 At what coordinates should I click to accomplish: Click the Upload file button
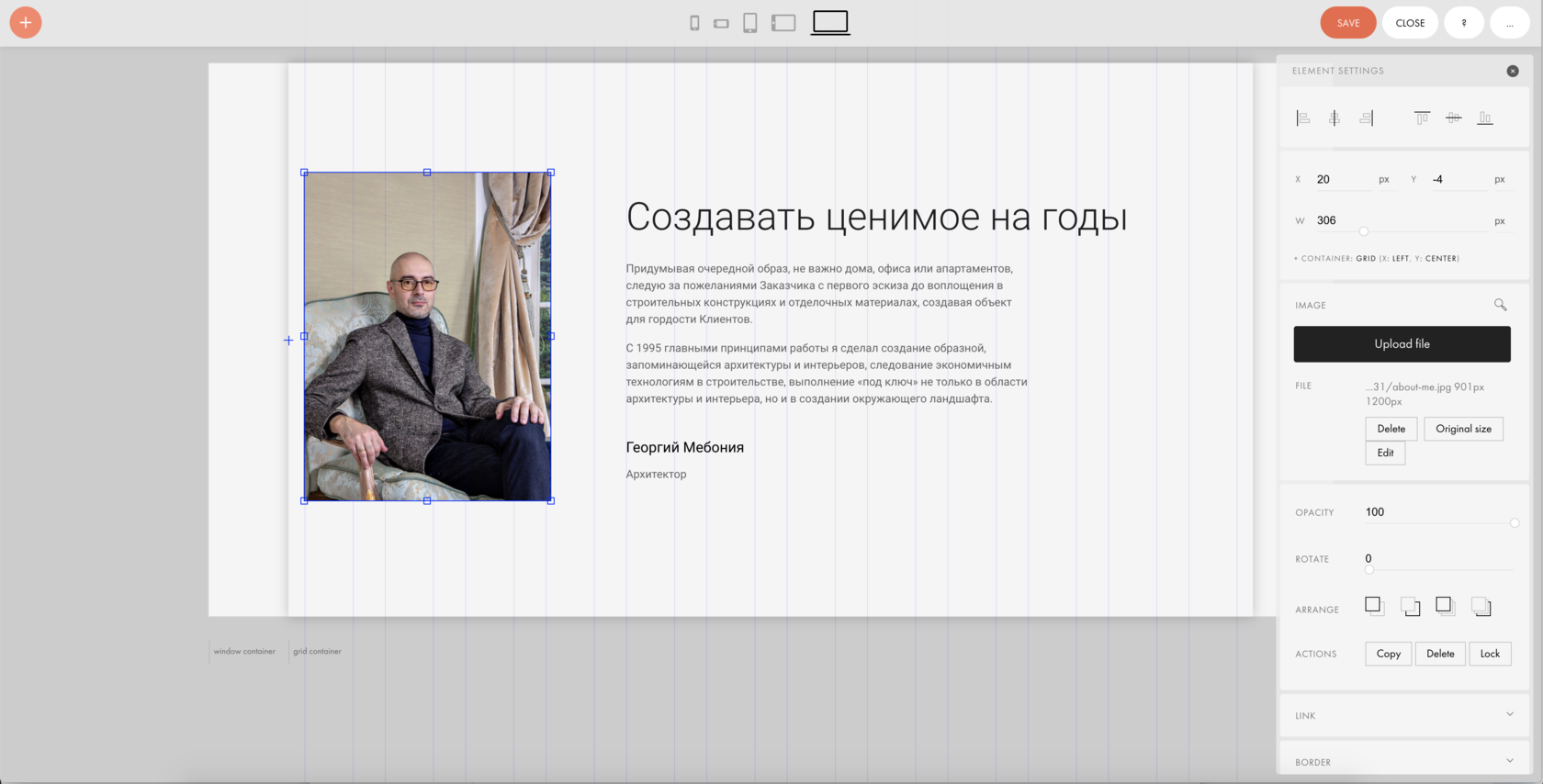pyautogui.click(x=1402, y=344)
